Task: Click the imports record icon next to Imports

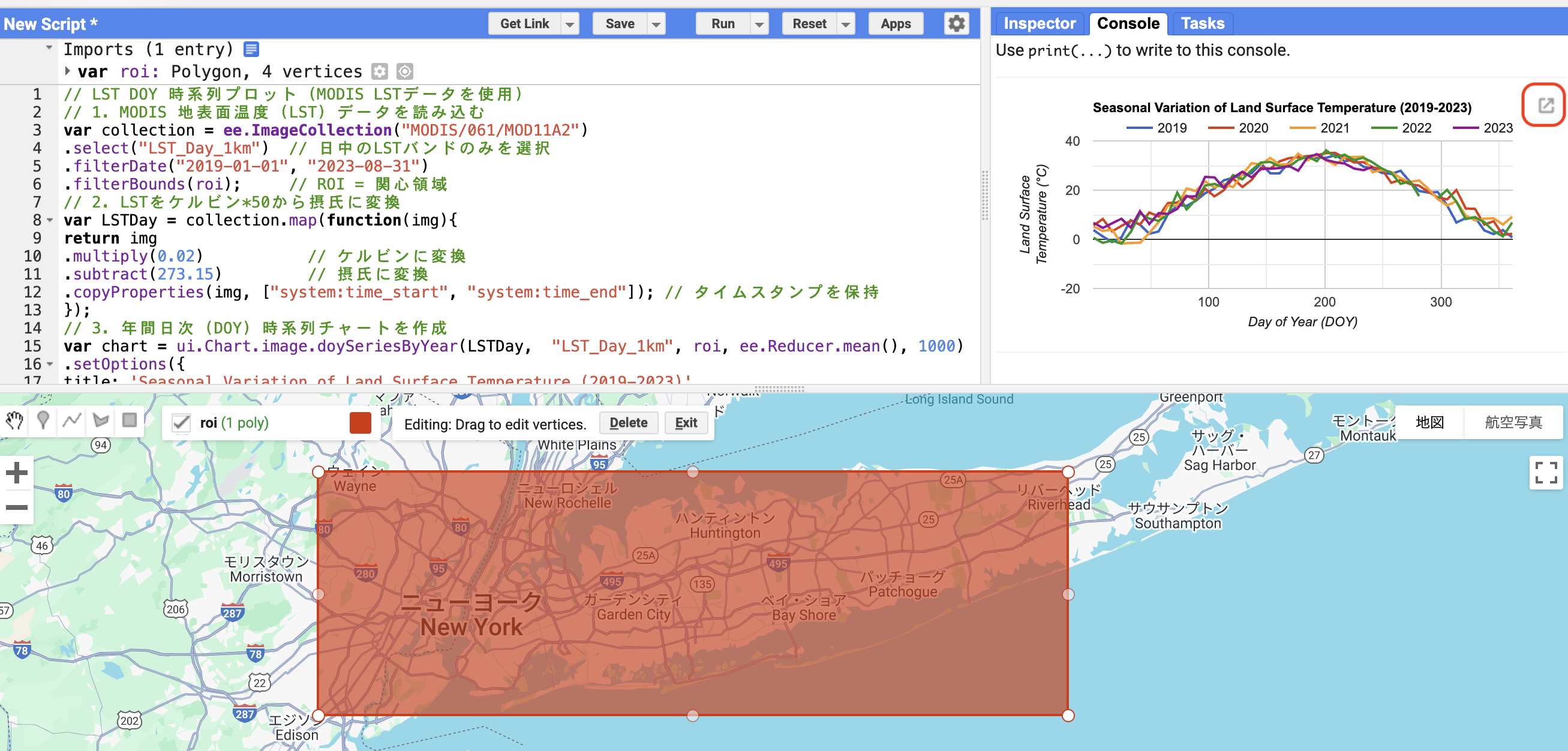Action: 251,49
